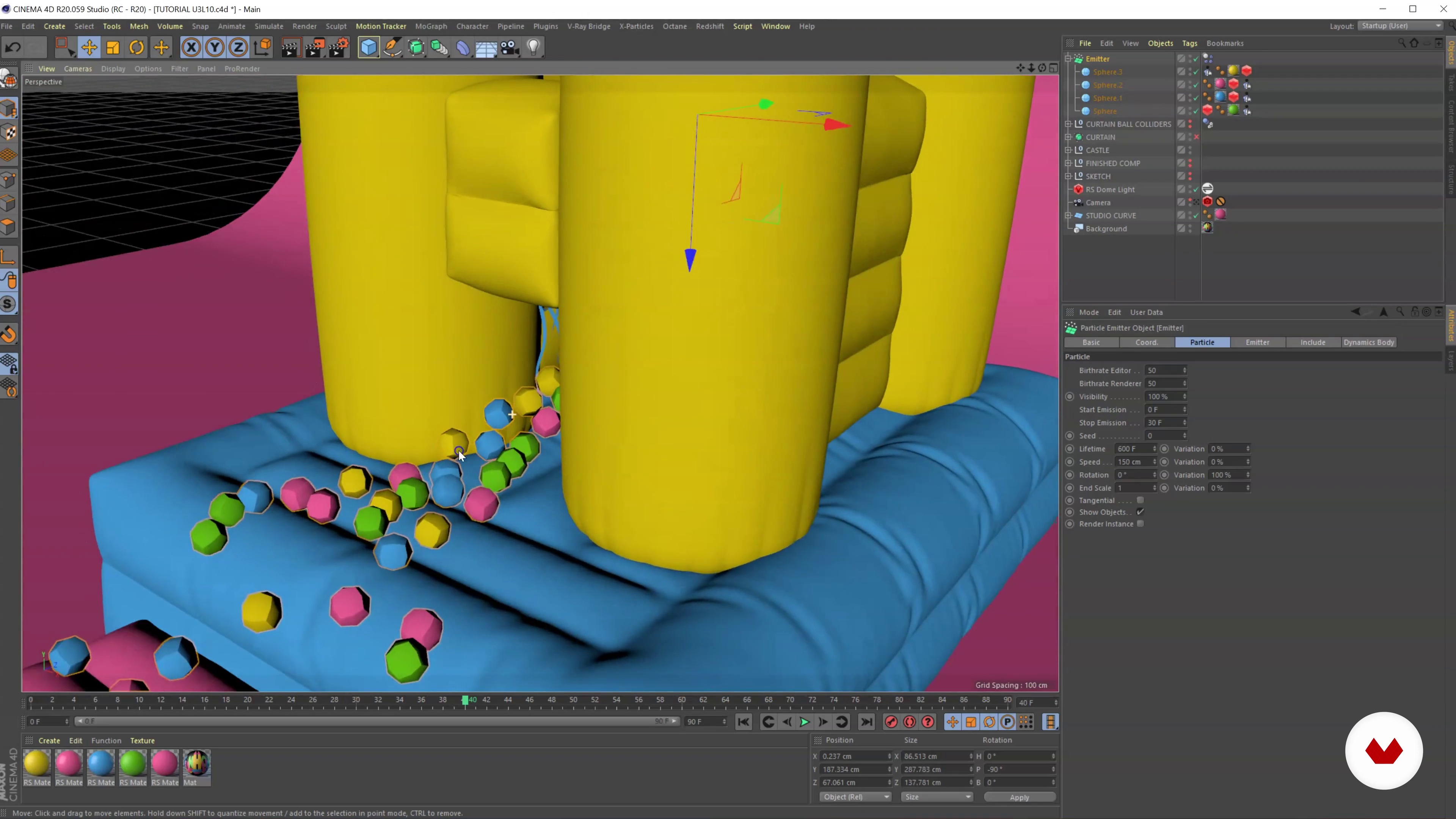Expand the CASTLE group

point(1068,151)
